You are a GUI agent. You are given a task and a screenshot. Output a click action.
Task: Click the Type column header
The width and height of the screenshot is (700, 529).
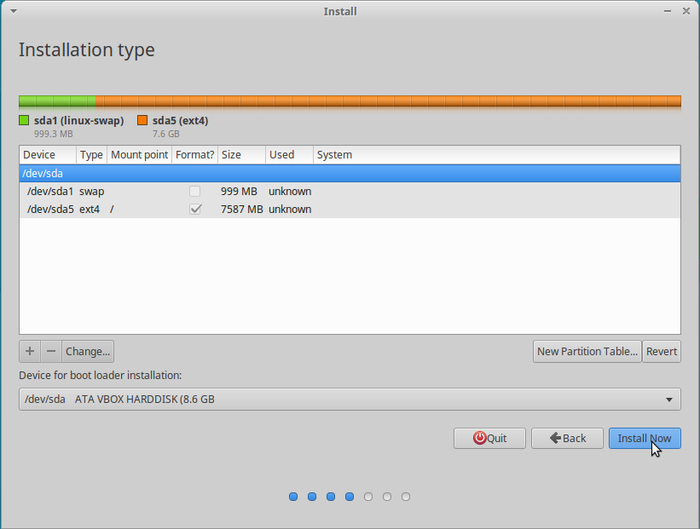click(x=92, y=155)
